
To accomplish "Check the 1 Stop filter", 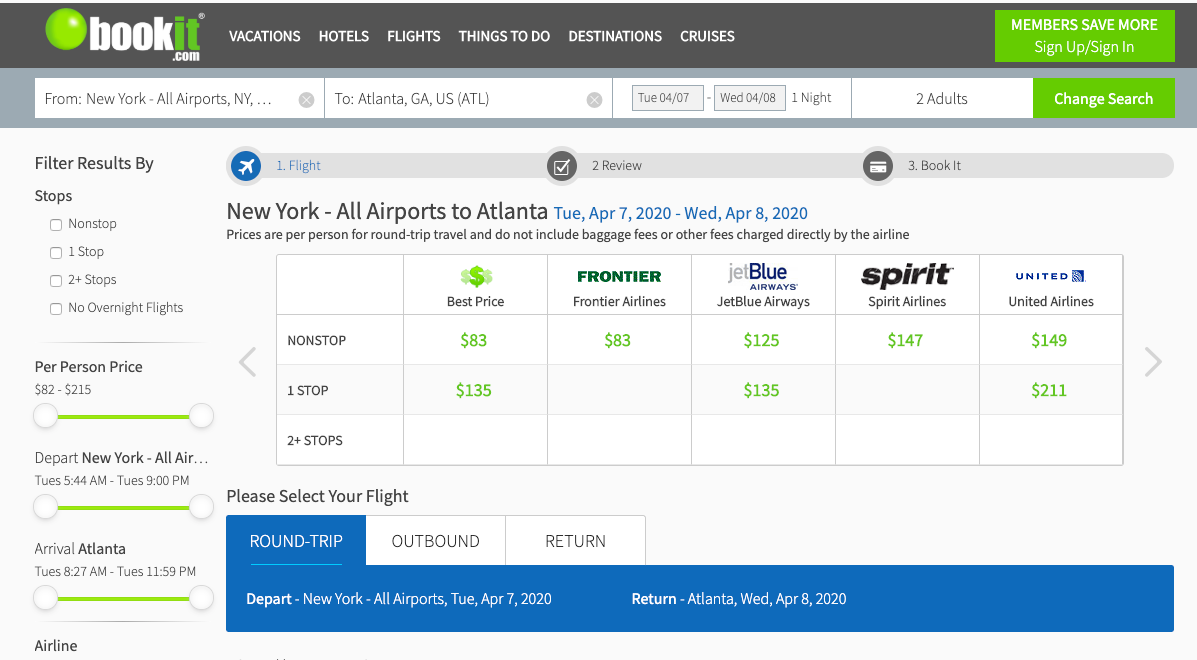I will coord(55,251).
